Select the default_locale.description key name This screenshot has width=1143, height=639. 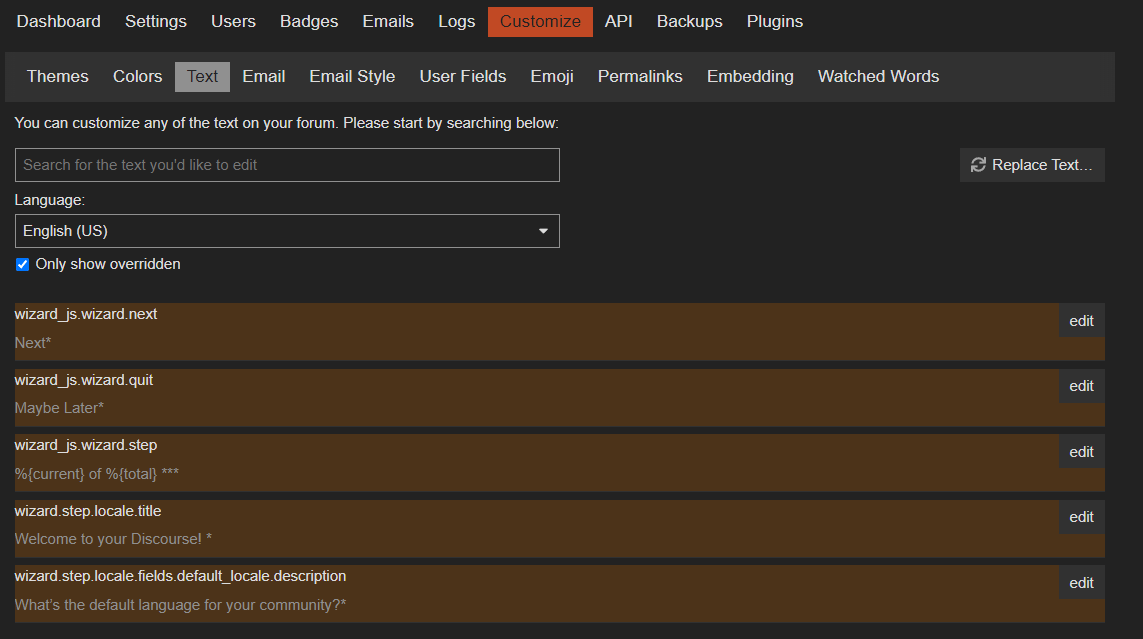pyautogui.click(x=180, y=576)
